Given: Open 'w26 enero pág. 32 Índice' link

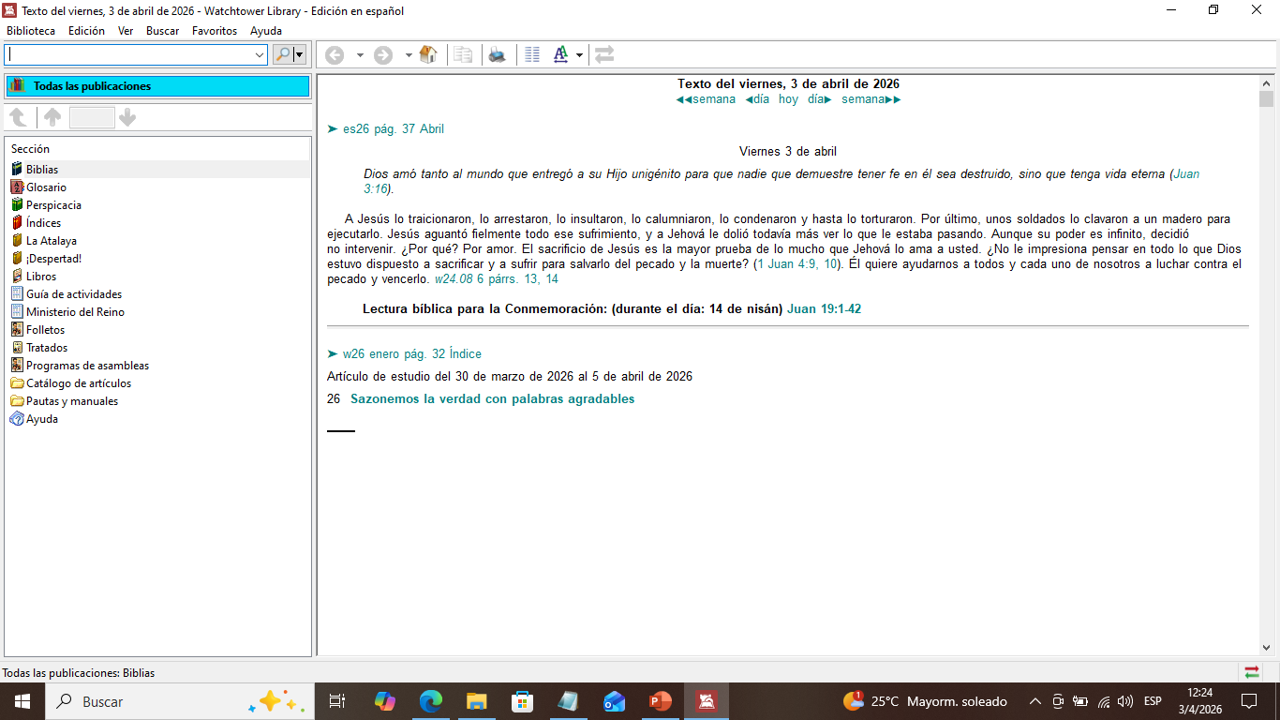Looking at the screenshot, I should (x=412, y=354).
